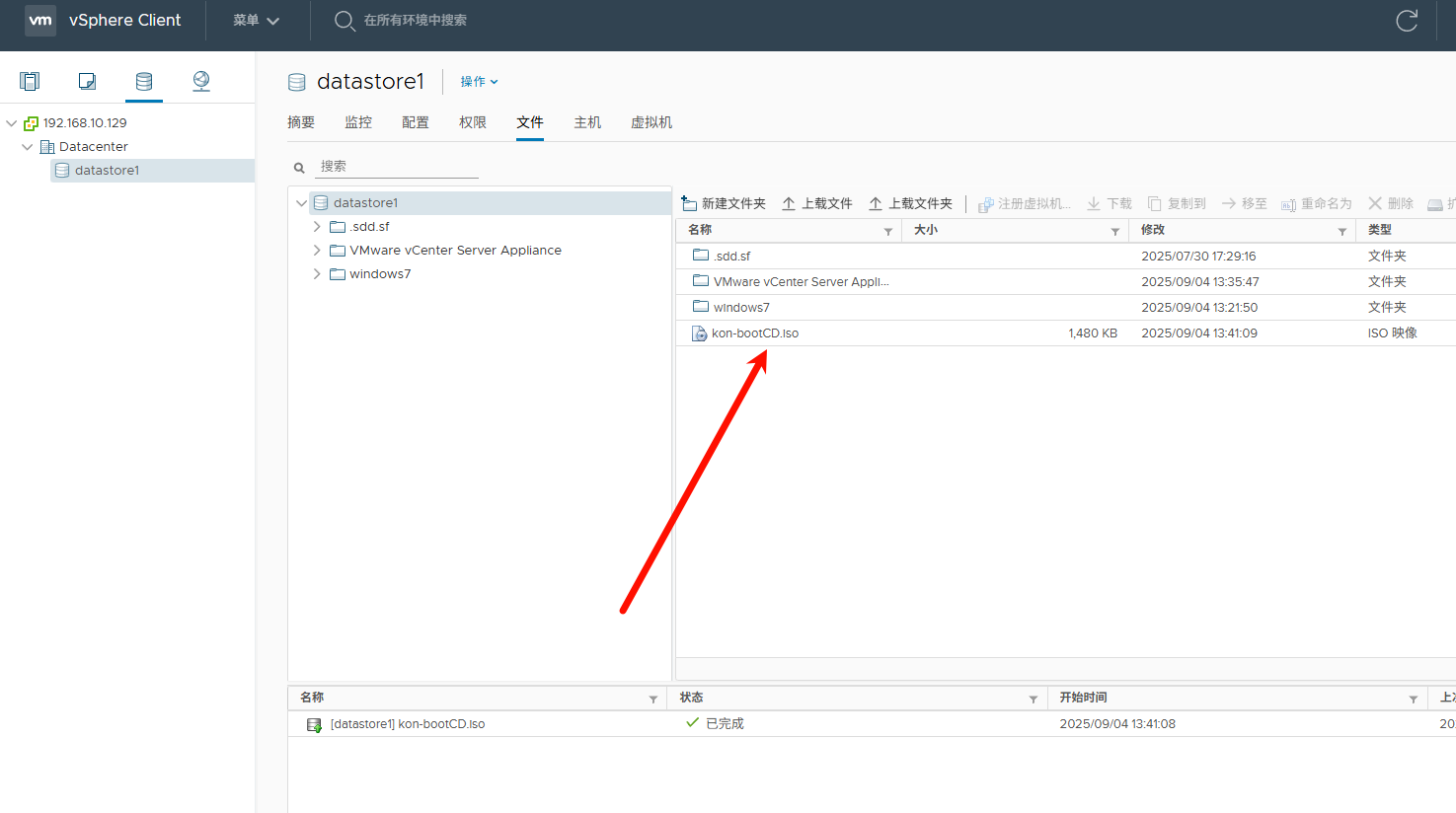Click the global search box in header
Screen dimensions: 1456x813
click(x=415, y=21)
